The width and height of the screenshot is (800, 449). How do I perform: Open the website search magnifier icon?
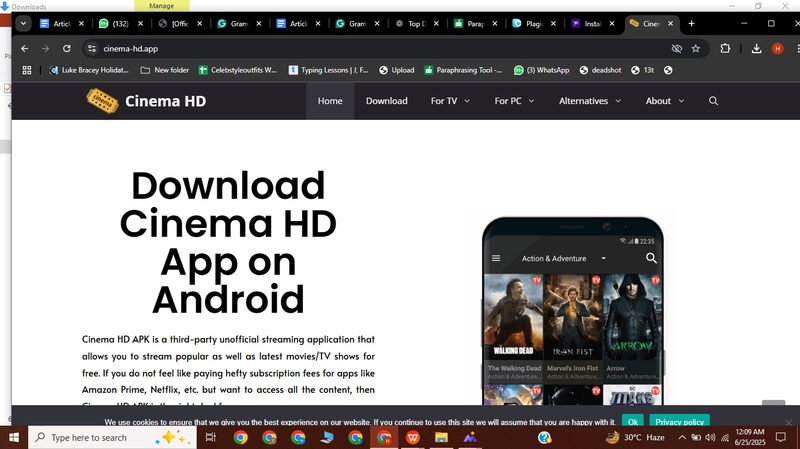[713, 101]
